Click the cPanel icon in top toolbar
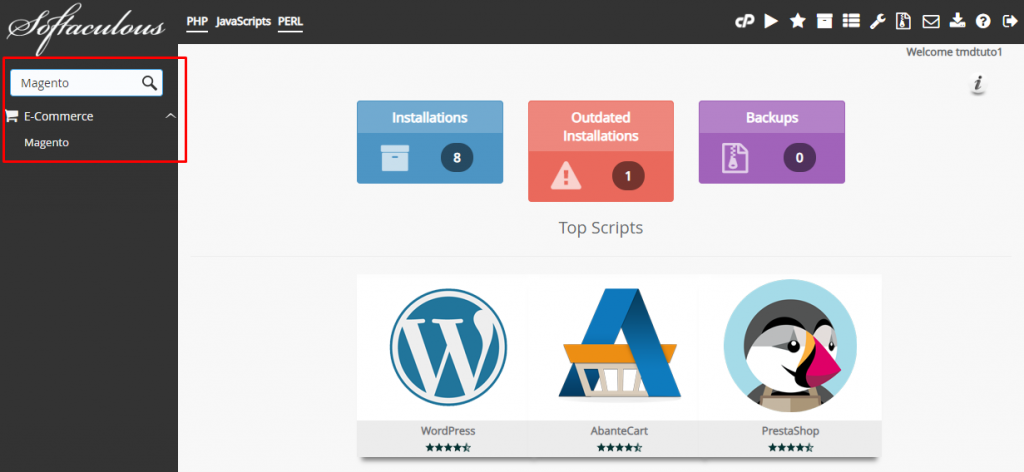The image size is (1024, 472). click(744, 21)
